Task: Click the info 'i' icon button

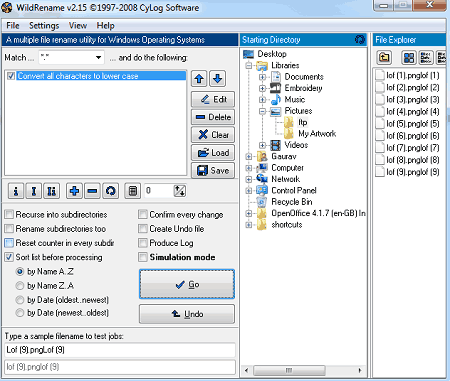Action: click(16, 191)
